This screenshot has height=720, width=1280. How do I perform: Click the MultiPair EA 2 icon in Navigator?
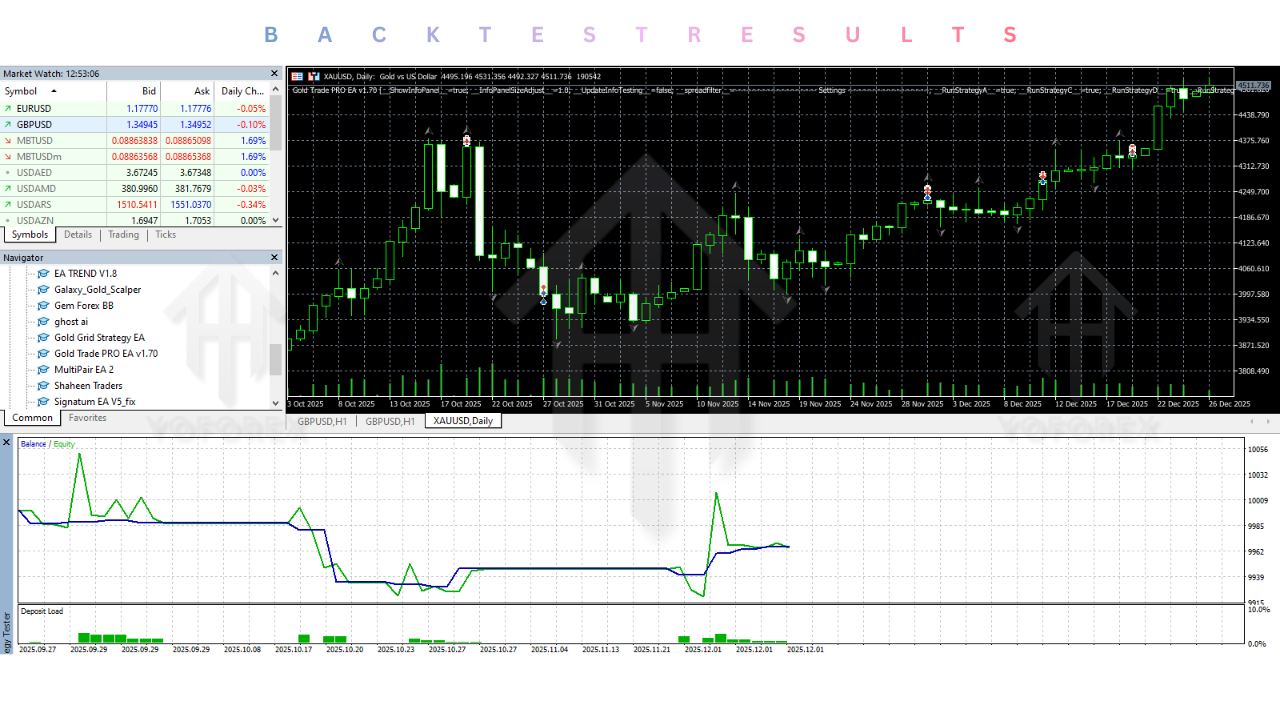[x=41, y=369]
